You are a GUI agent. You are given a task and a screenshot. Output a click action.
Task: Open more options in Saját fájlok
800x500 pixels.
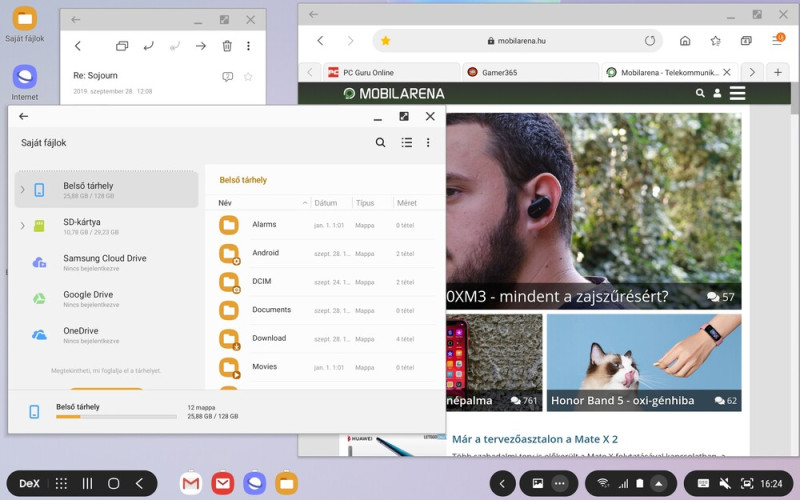pyautogui.click(x=428, y=142)
